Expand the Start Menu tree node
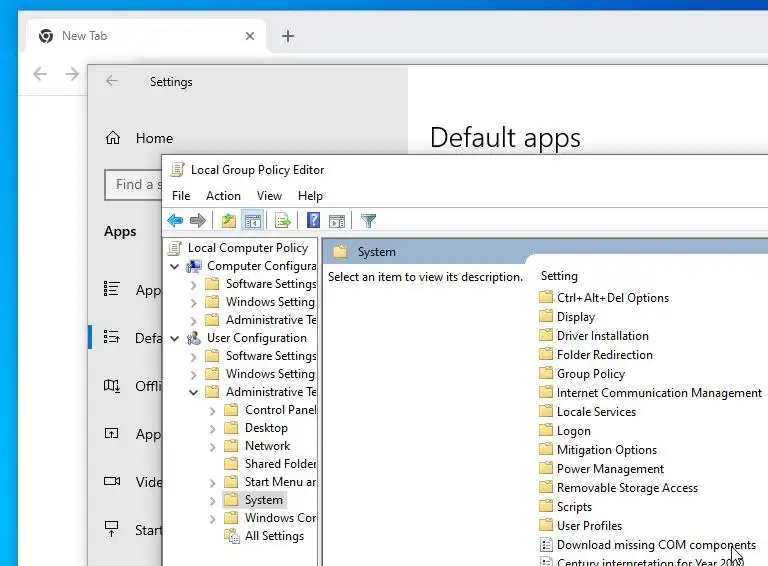The image size is (768, 566). point(213,483)
